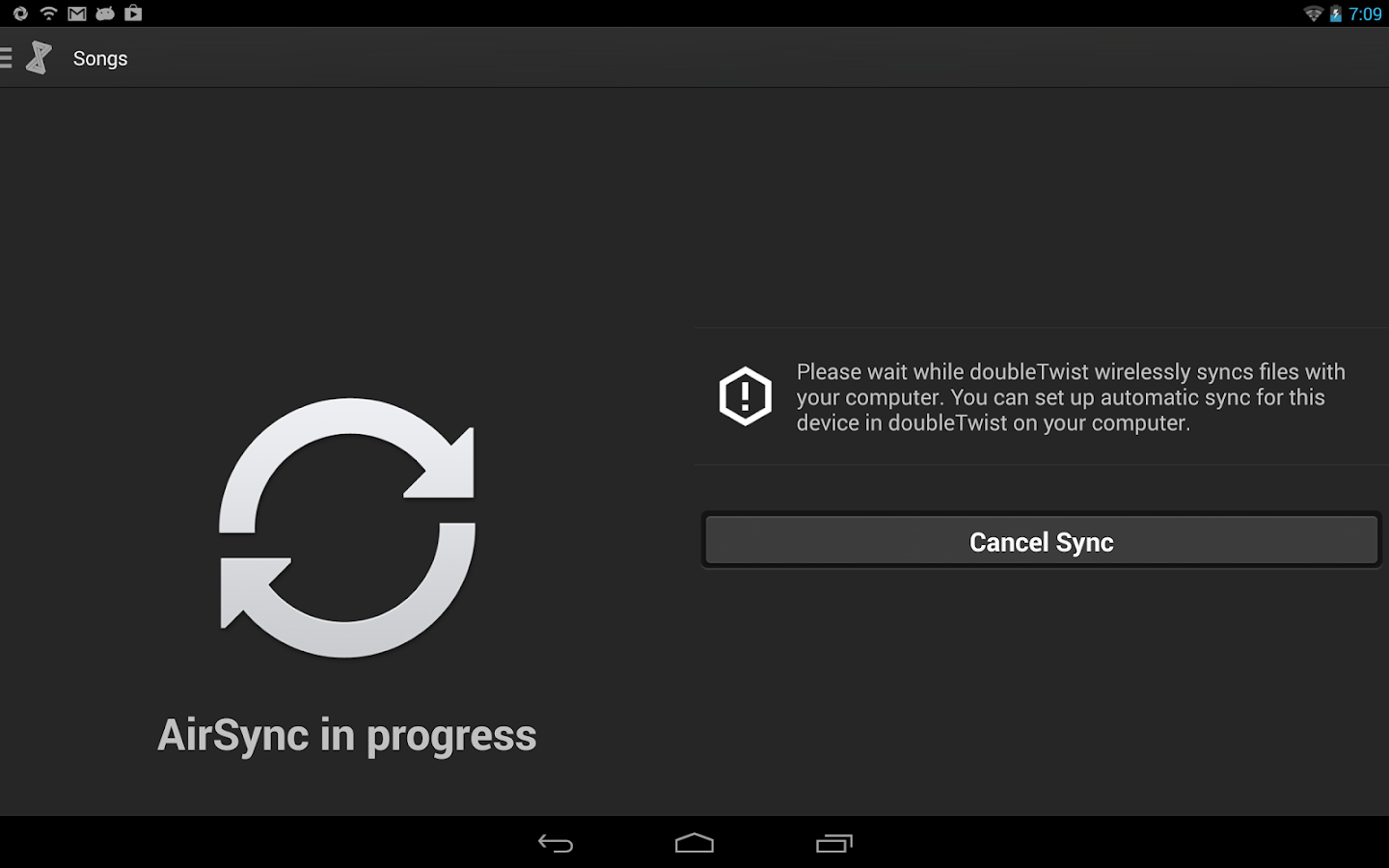Tap the battery charging indicator

coord(1336,14)
